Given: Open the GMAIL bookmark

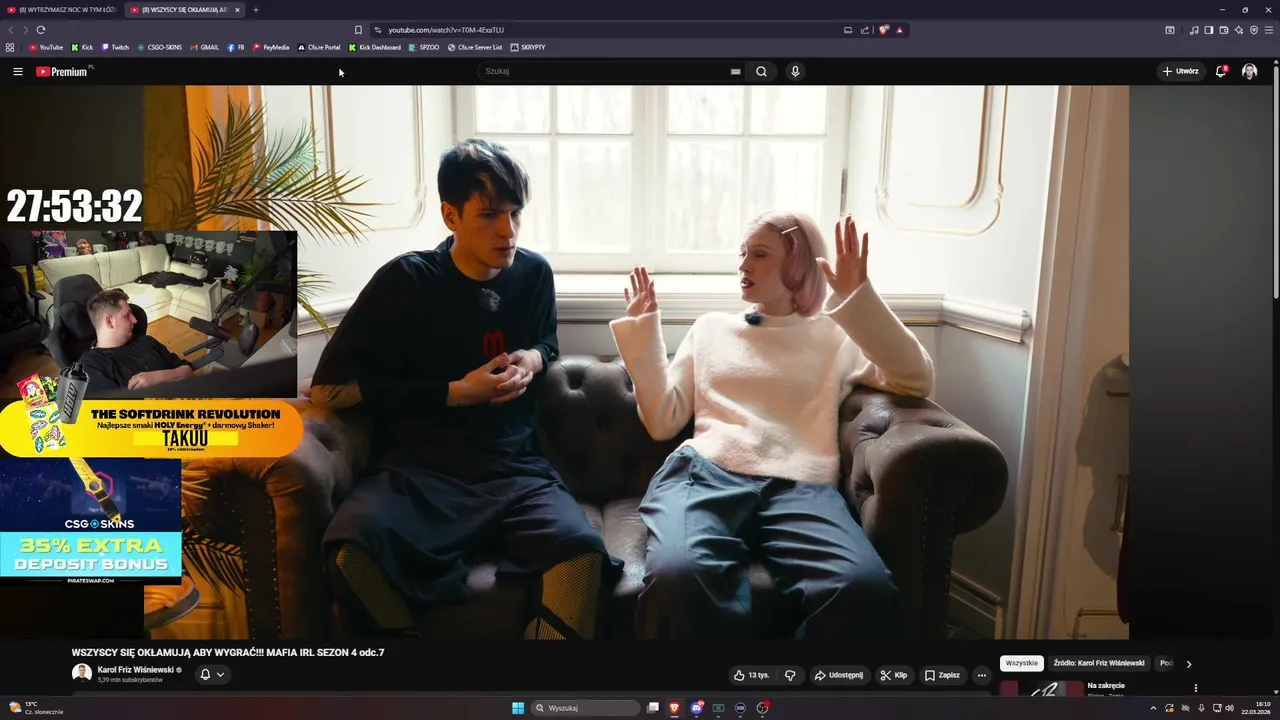Looking at the screenshot, I should tap(204, 47).
